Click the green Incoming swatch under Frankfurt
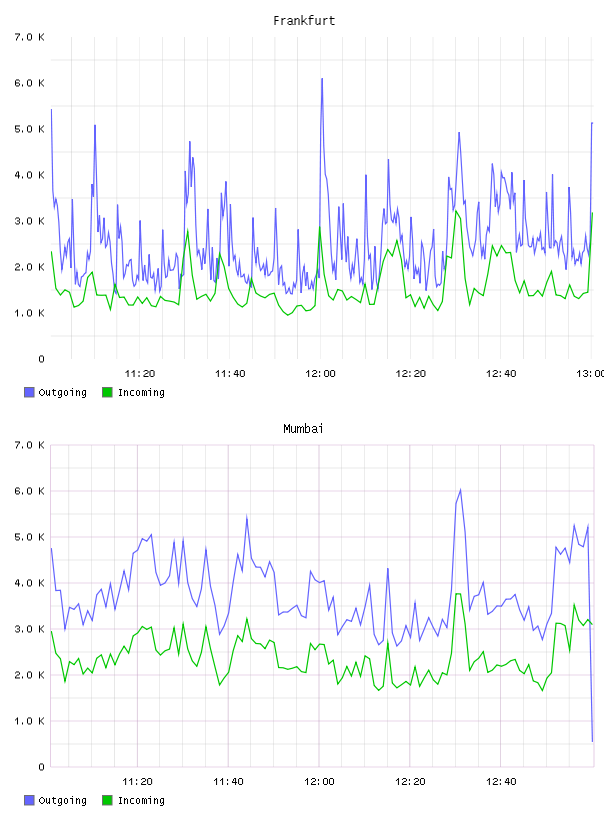This screenshot has height=816, width=608. click(x=107, y=392)
